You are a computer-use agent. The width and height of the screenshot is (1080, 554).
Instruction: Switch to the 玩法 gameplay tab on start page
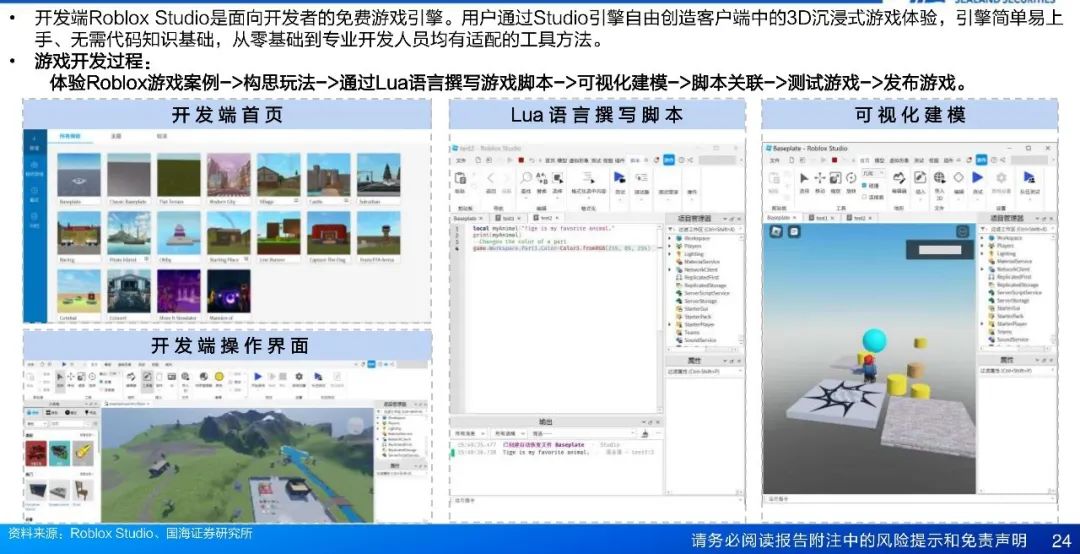[162, 136]
